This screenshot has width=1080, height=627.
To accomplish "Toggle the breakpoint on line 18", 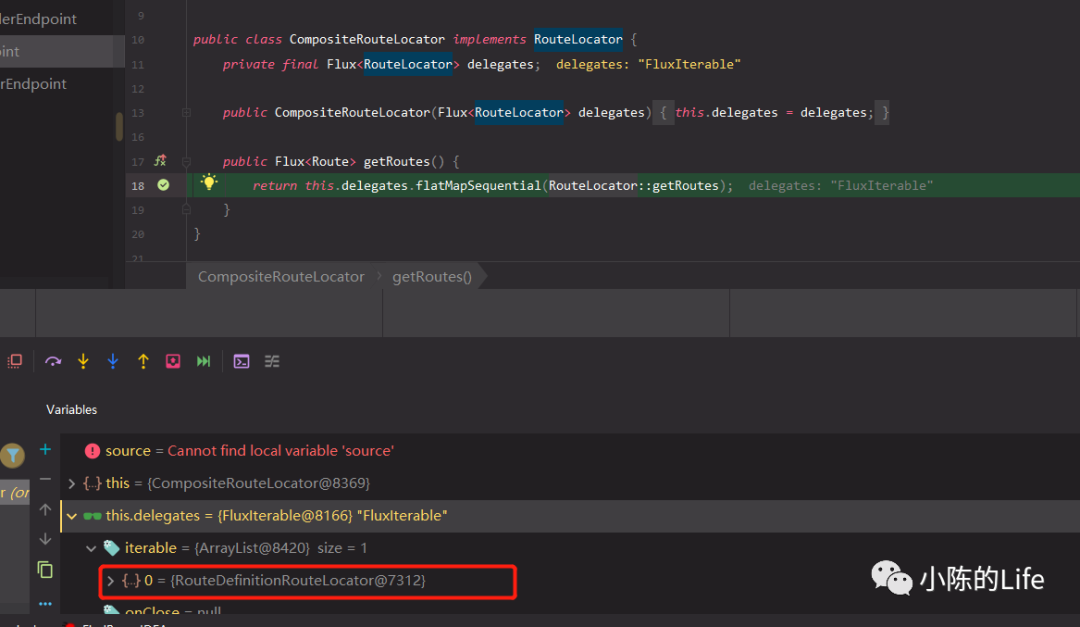I will point(163,185).
